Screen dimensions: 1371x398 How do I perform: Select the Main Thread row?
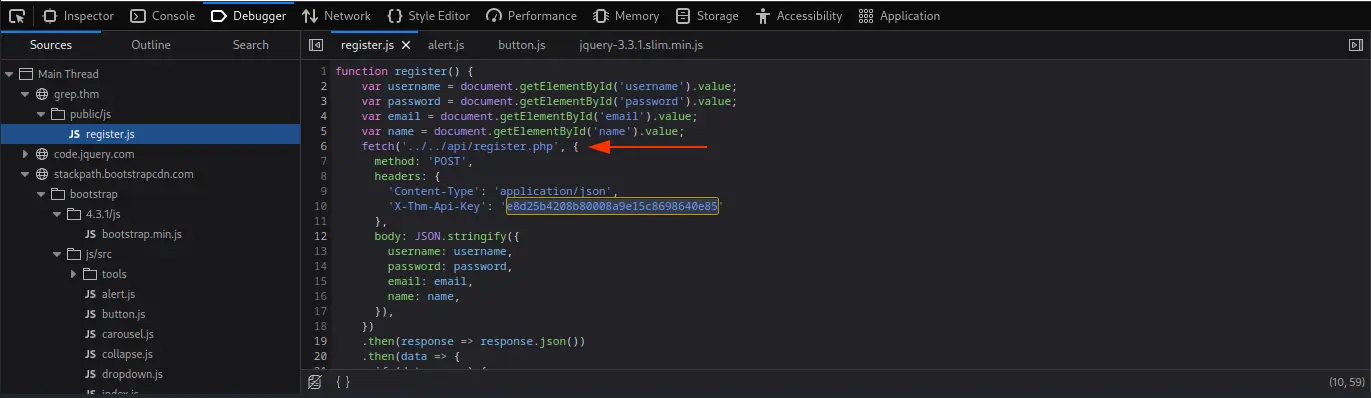(150, 74)
